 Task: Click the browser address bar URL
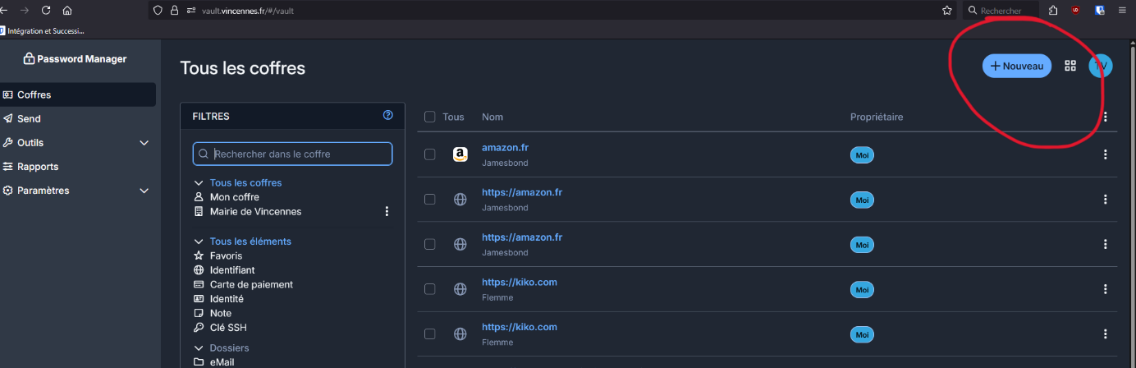248,11
